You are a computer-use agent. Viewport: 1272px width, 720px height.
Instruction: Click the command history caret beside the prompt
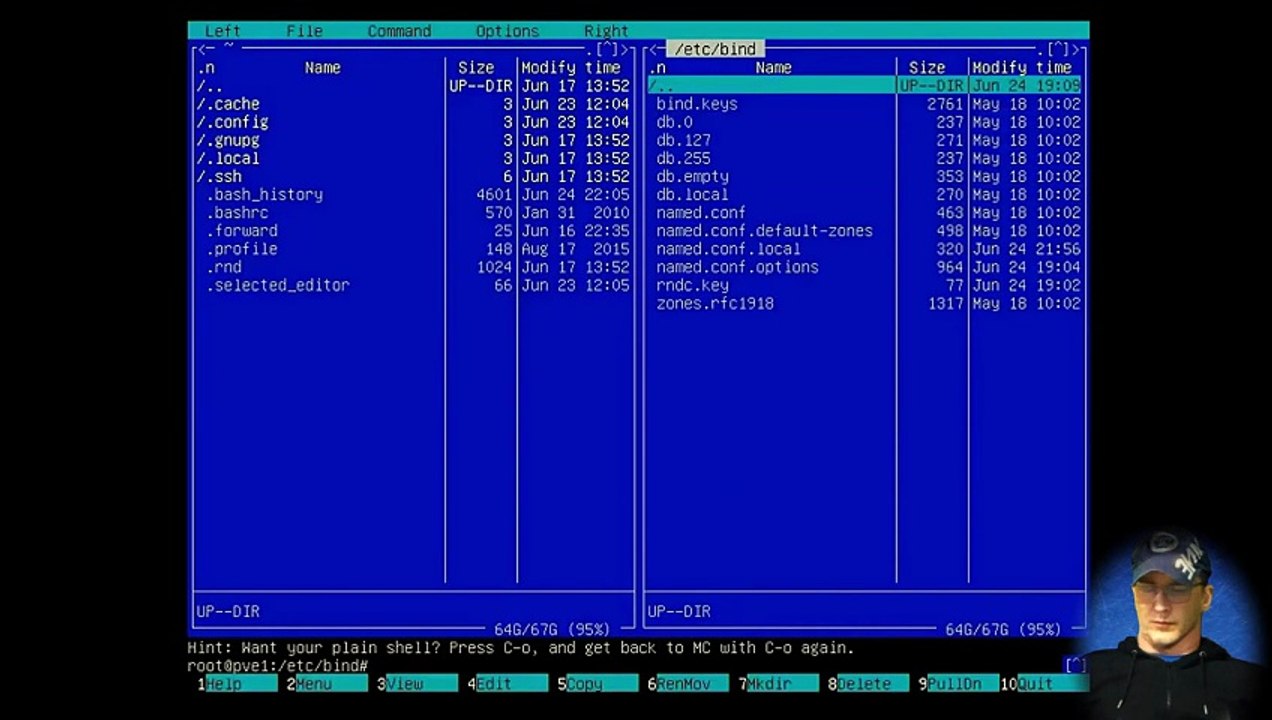pos(1075,665)
